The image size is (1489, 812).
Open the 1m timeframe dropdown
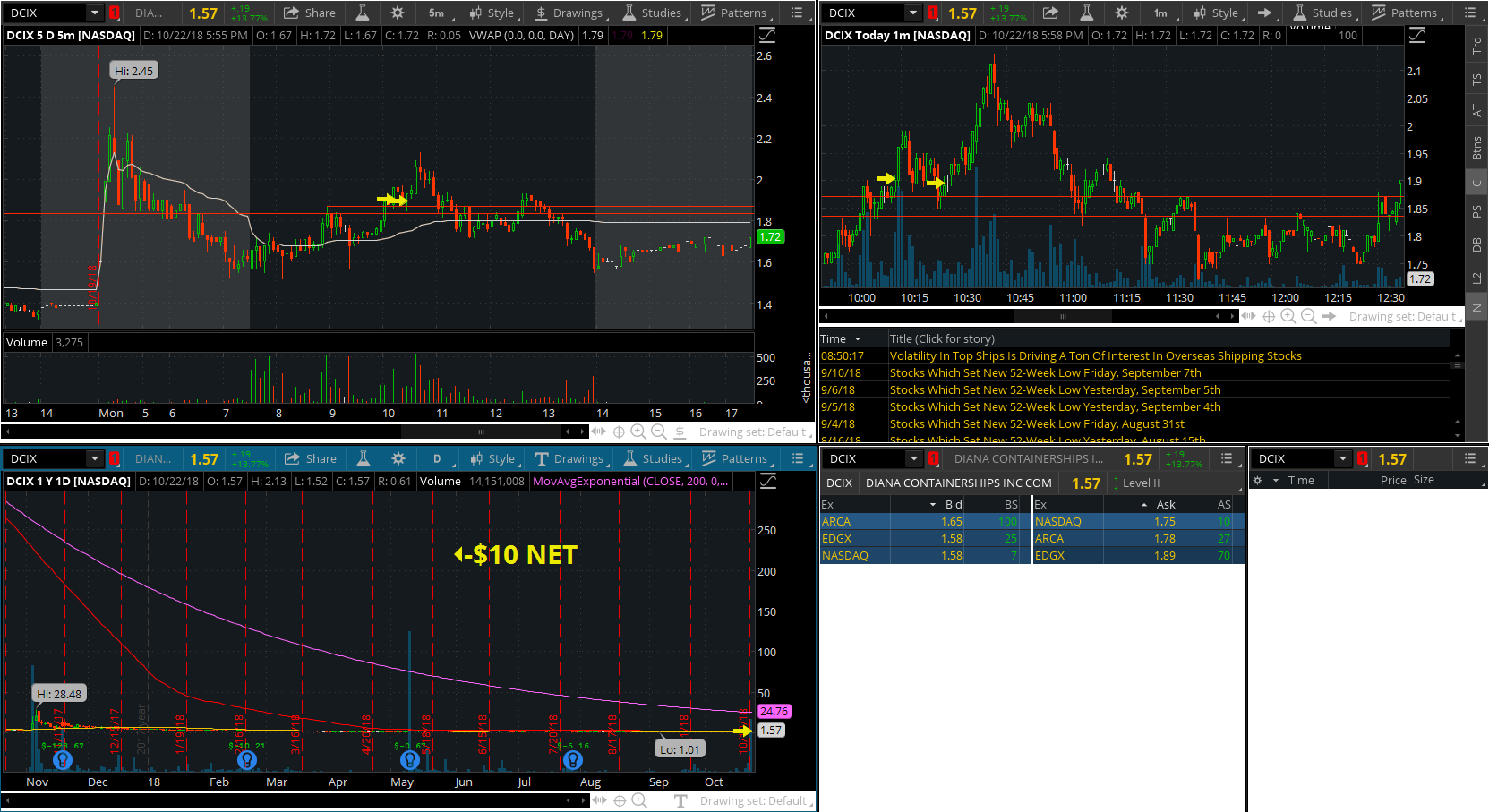coord(1163,13)
